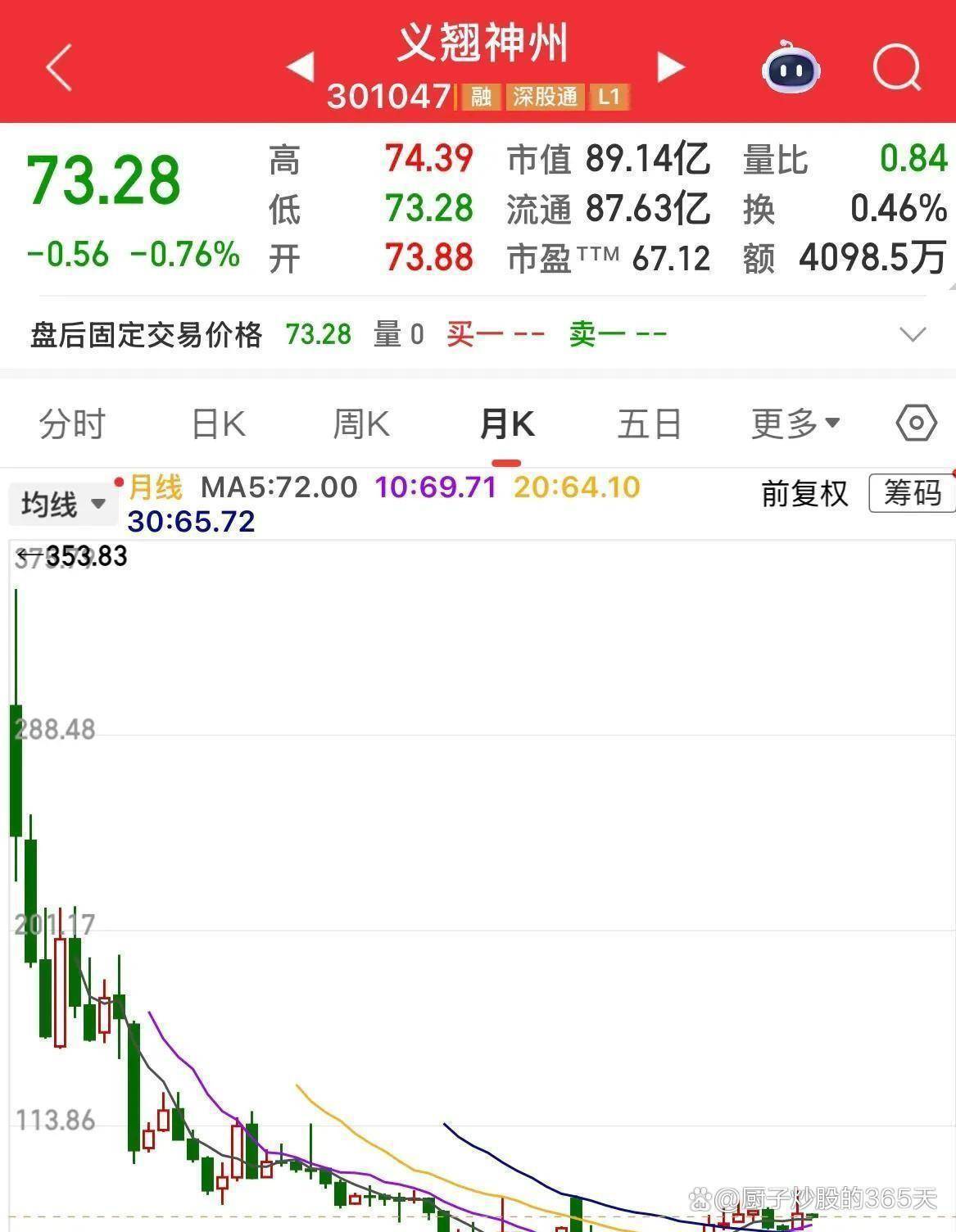Tap the 201.17 axis label

(x=55, y=925)
